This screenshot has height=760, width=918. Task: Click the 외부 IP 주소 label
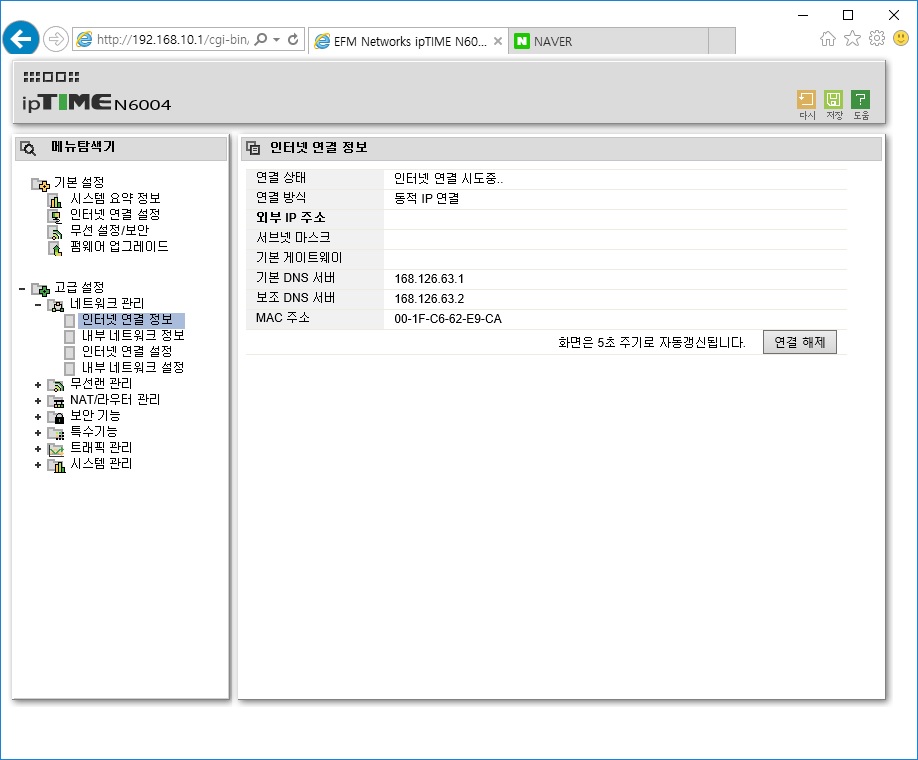coord(290,217)
